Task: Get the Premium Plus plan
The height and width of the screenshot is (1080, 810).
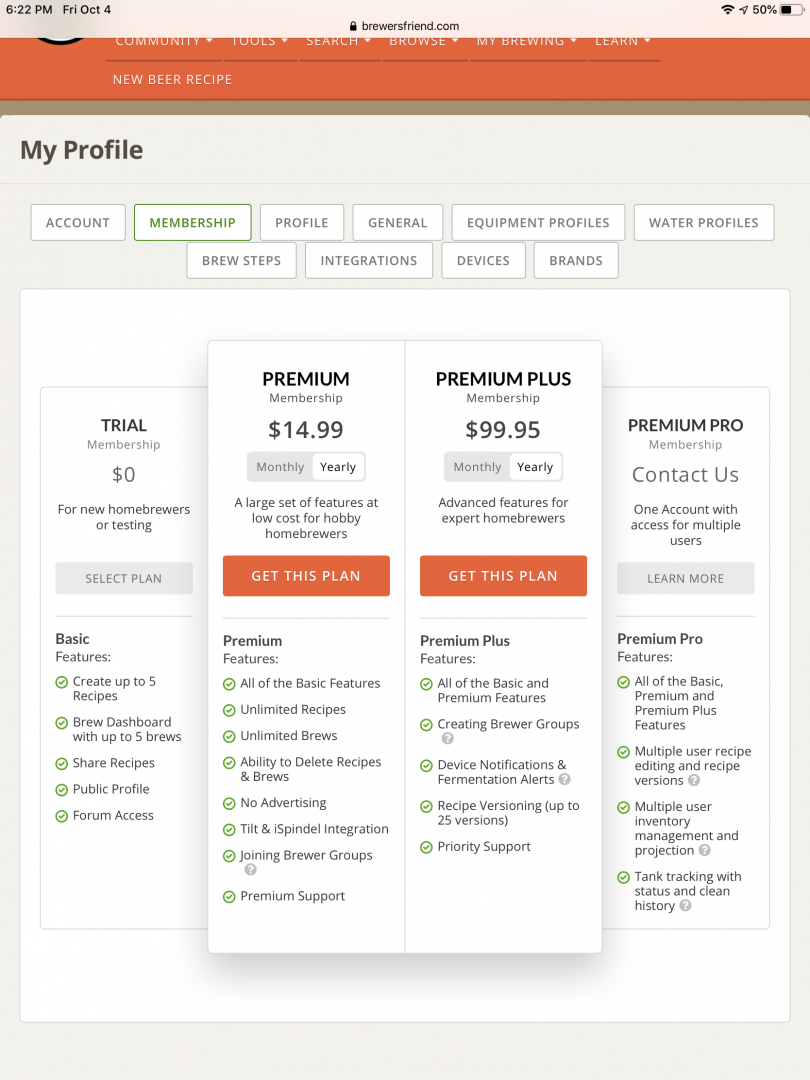Action: (x=503, y=576)
